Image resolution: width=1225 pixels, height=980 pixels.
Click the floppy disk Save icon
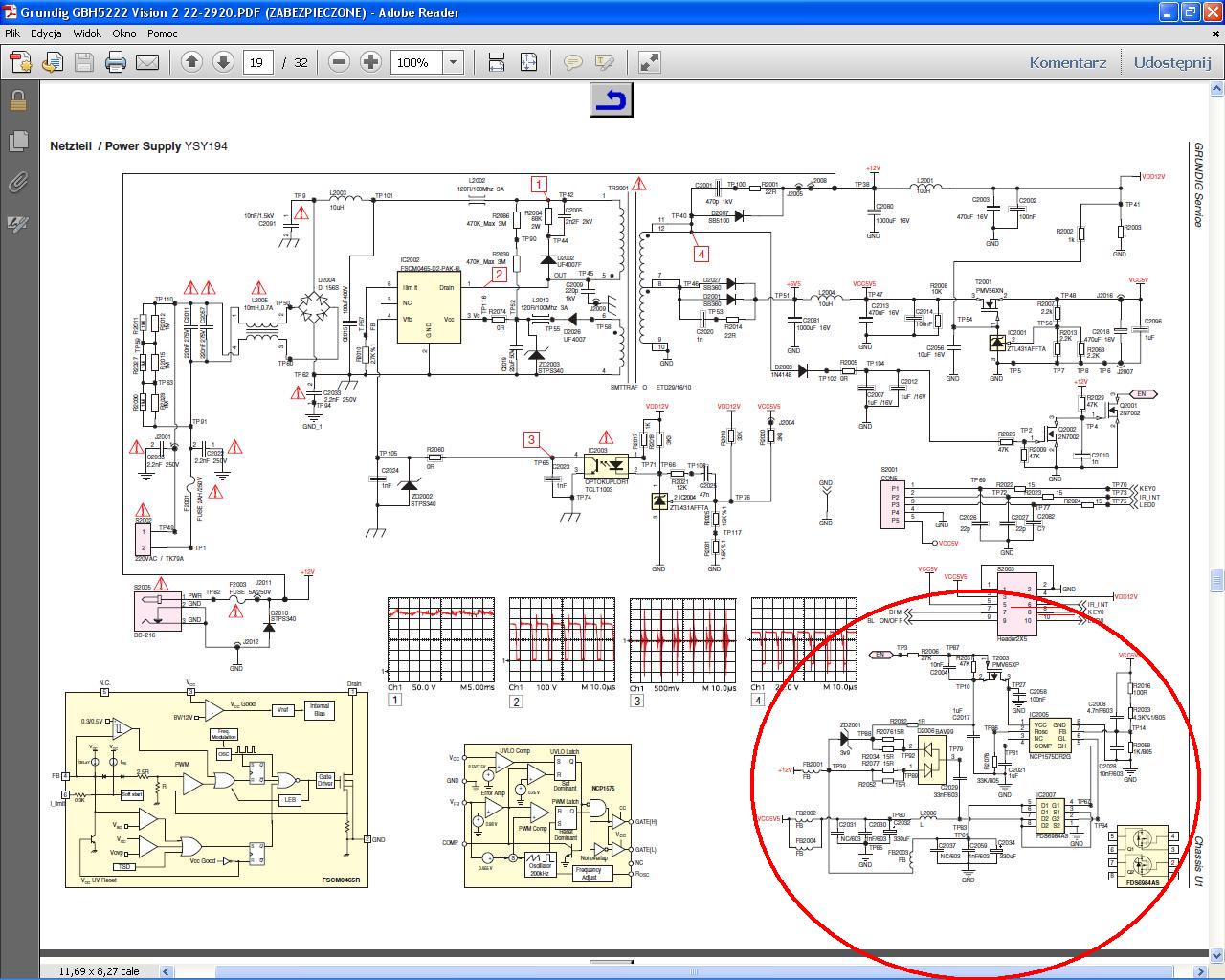(84, 62)
